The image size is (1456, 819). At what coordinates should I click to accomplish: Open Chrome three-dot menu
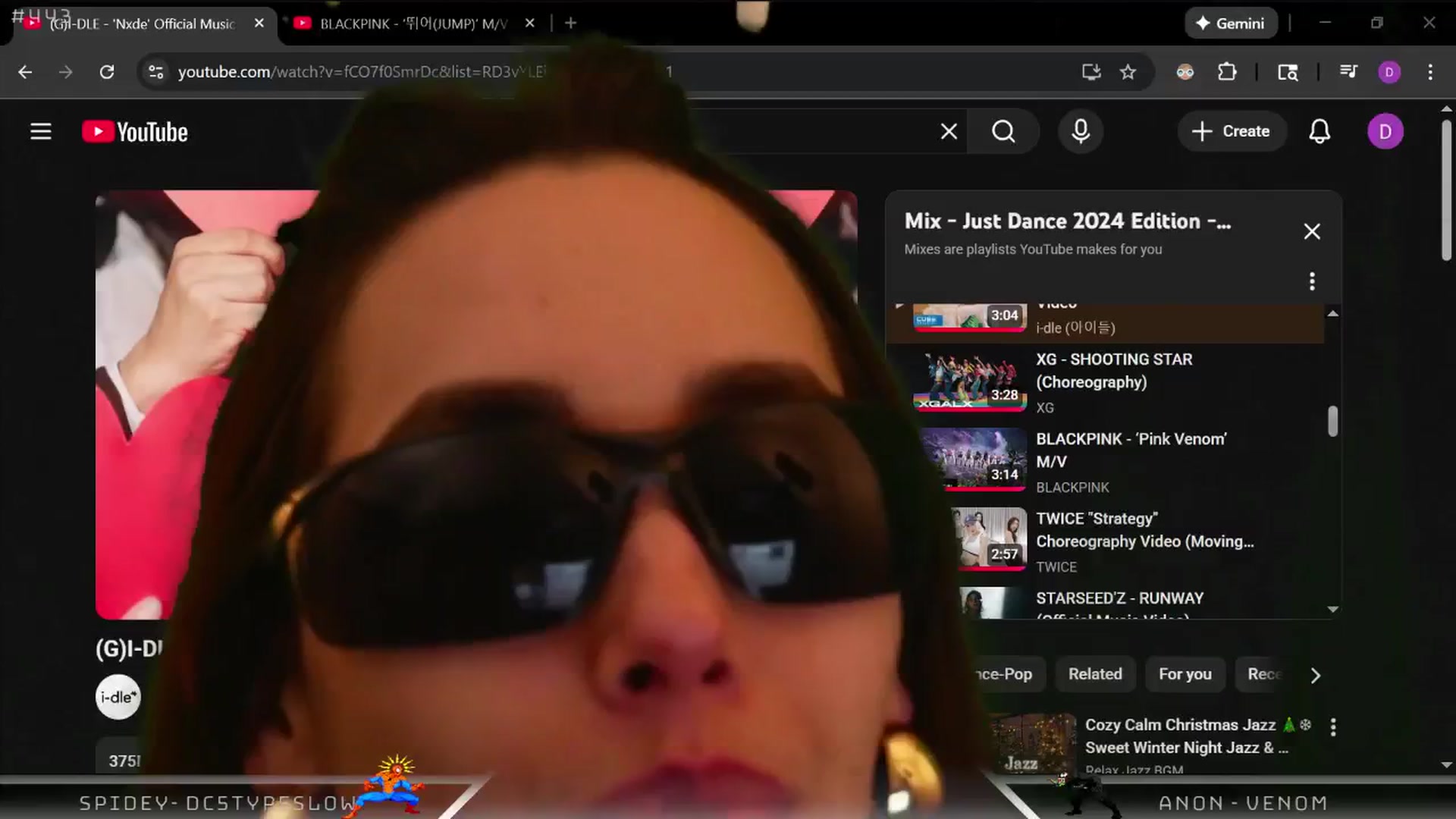pos(1430,72)
